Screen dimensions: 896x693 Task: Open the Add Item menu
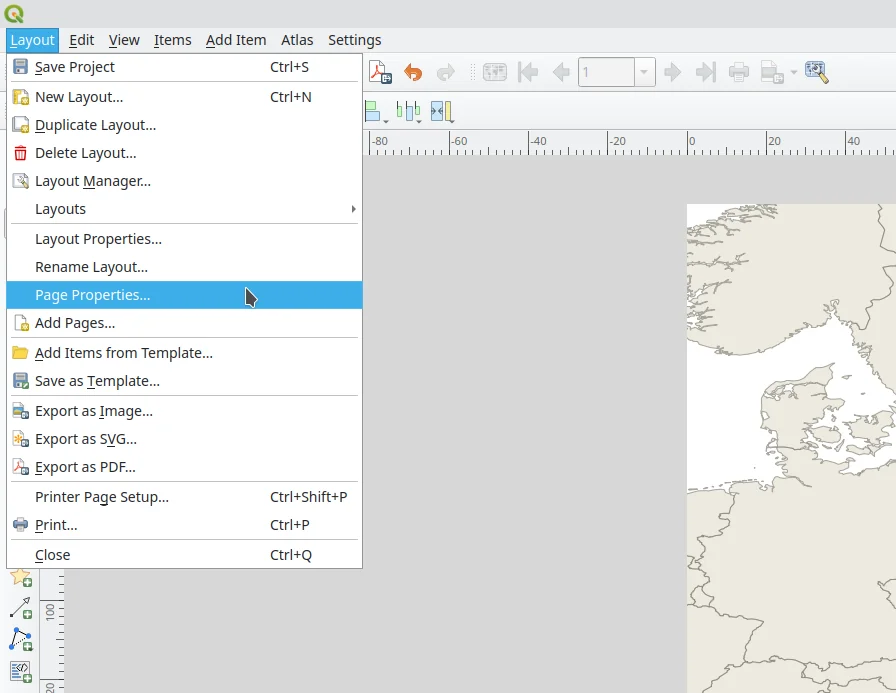tap(236, 40)
